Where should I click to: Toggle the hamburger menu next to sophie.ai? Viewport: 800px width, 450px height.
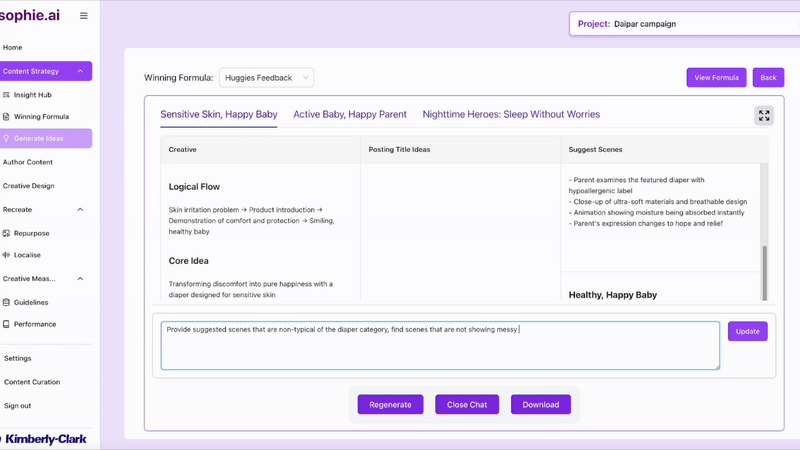click(84, 16)
